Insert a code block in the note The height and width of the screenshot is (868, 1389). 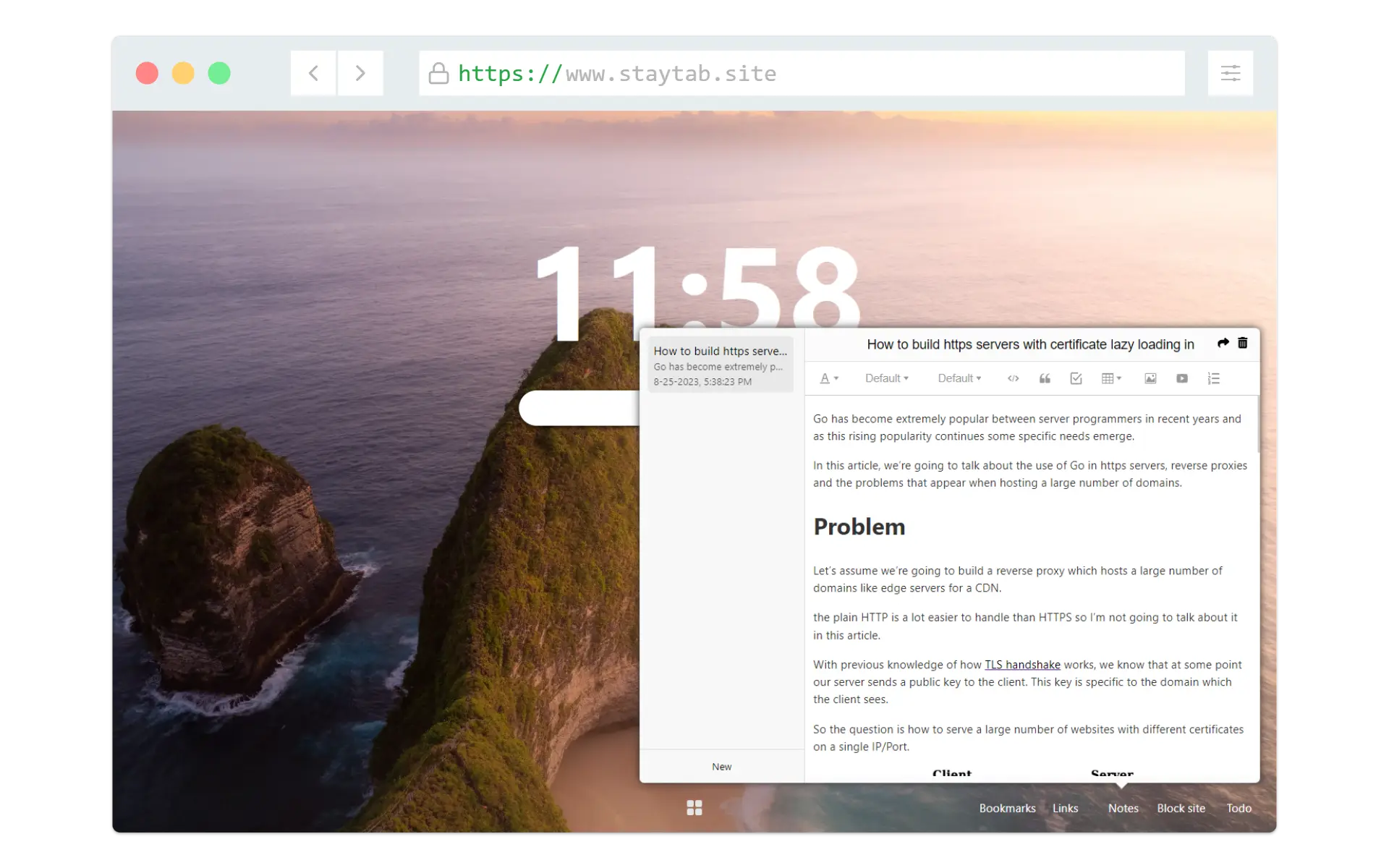[1013, 378]
